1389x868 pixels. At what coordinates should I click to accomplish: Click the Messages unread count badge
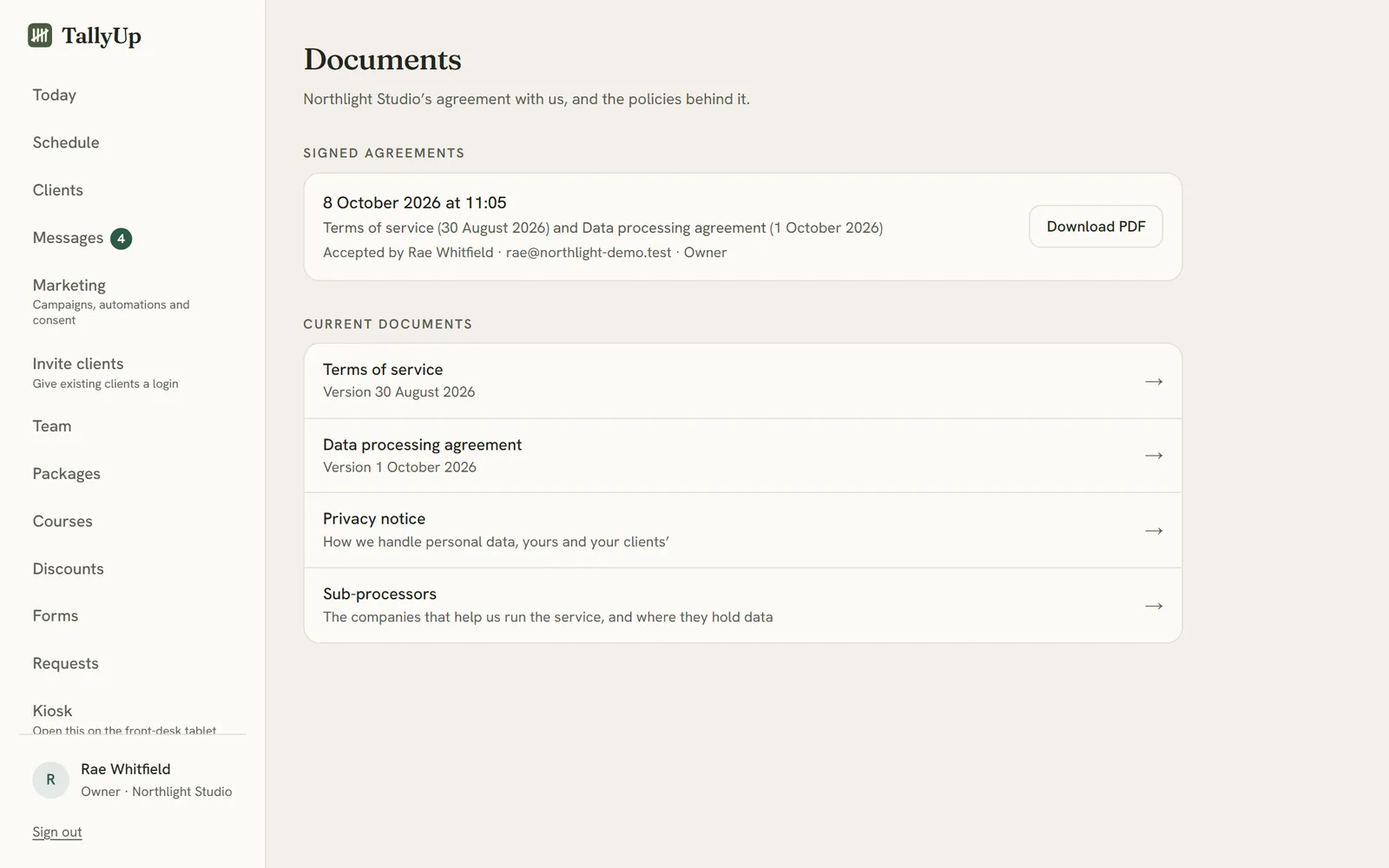click(x=121, y=239)
